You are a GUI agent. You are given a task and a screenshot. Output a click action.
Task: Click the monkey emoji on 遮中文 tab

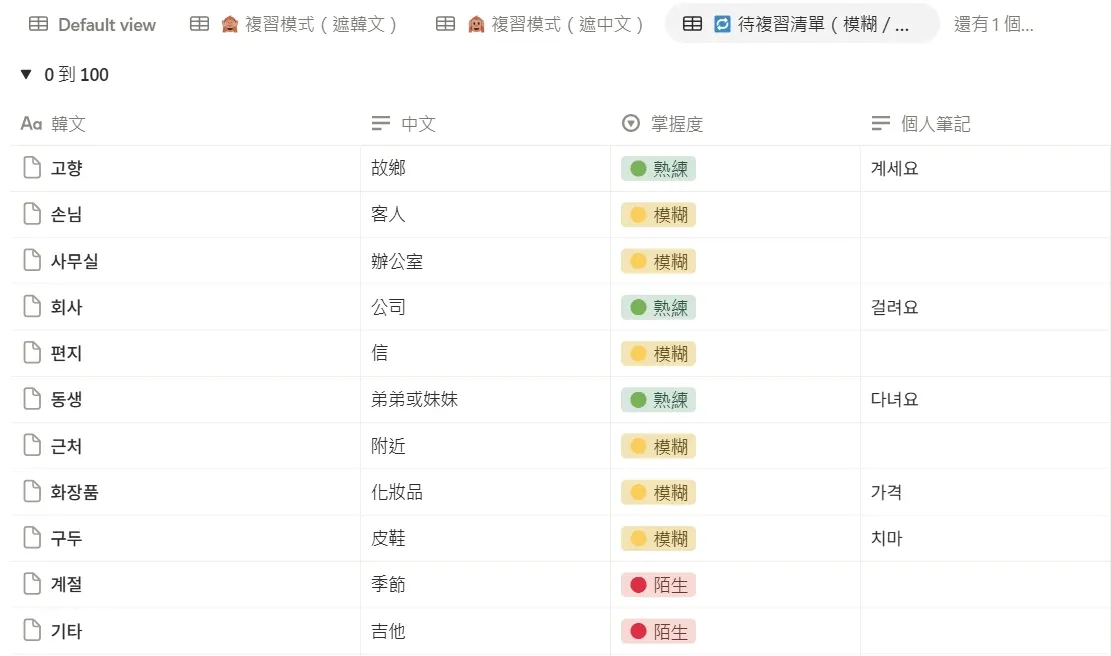[476, 24]
